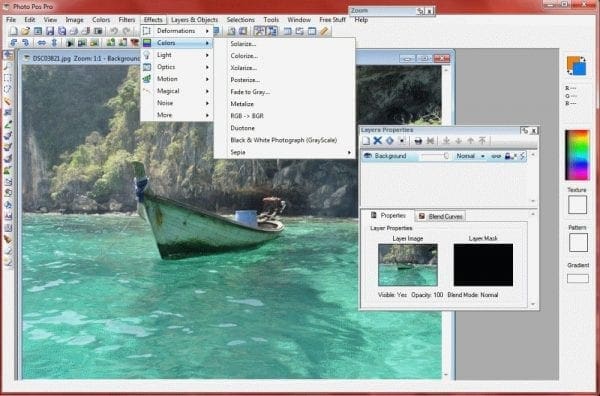Screen dimensions: 600x396
Task: Expand the Magical effects submenu
Action: point(177,91)
